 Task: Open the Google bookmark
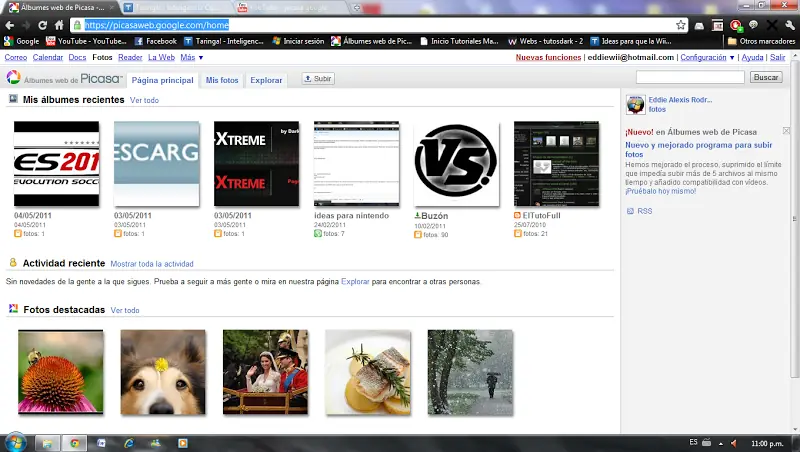point(21,41)
